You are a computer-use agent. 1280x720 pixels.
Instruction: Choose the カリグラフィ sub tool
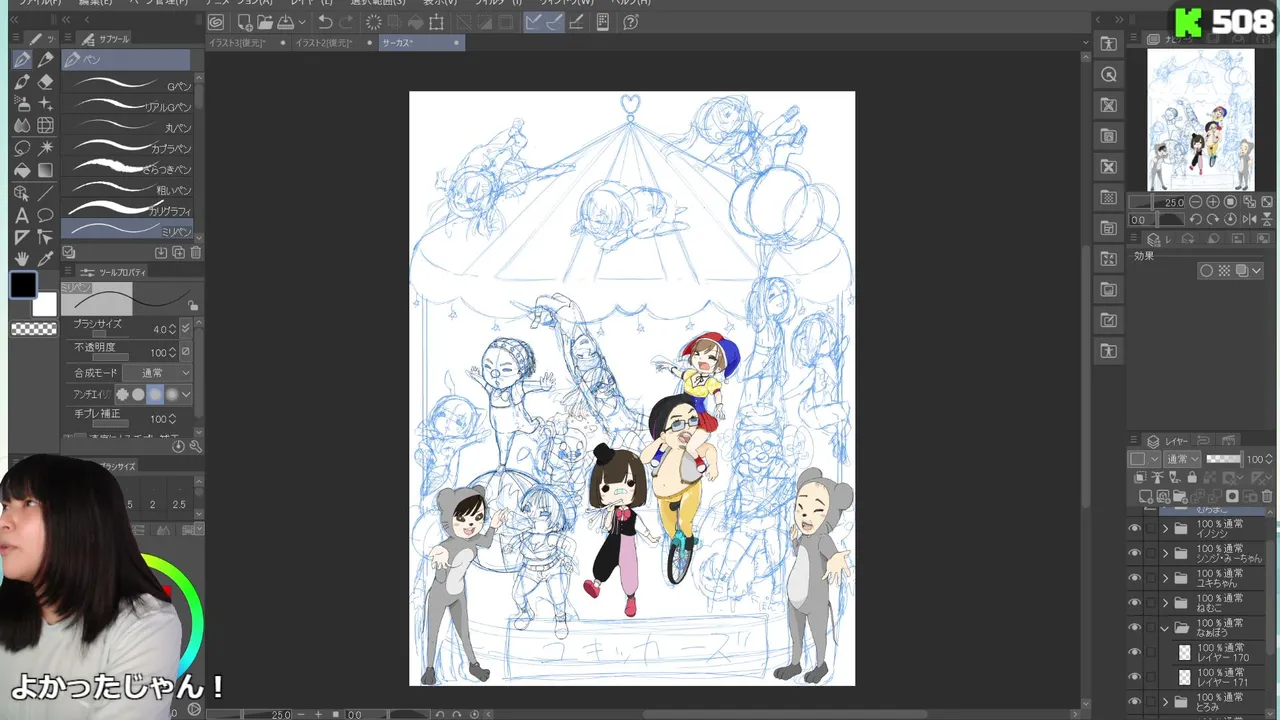pyautogui.click(x=127, y=210)
